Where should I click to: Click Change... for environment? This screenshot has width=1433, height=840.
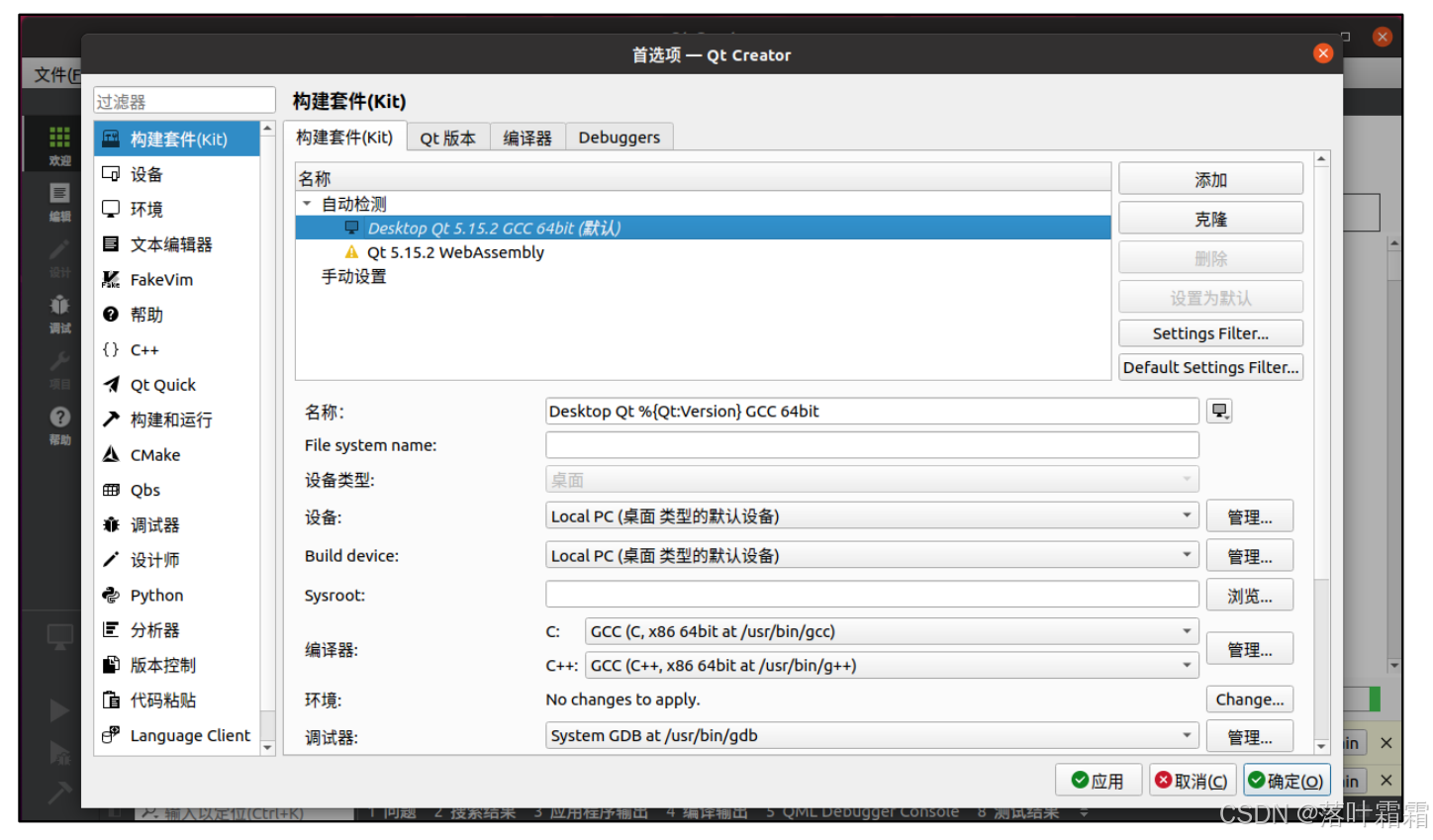tap(1250, 700)
